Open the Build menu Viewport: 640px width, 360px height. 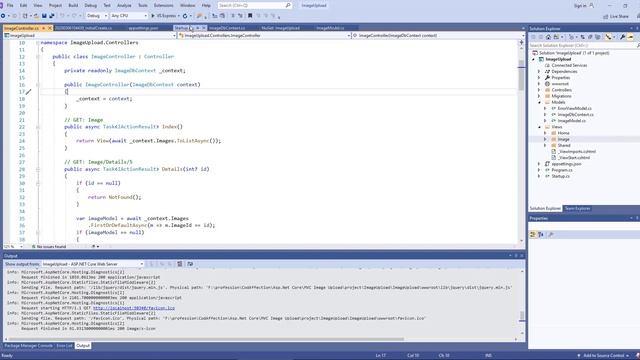point(73,5)
